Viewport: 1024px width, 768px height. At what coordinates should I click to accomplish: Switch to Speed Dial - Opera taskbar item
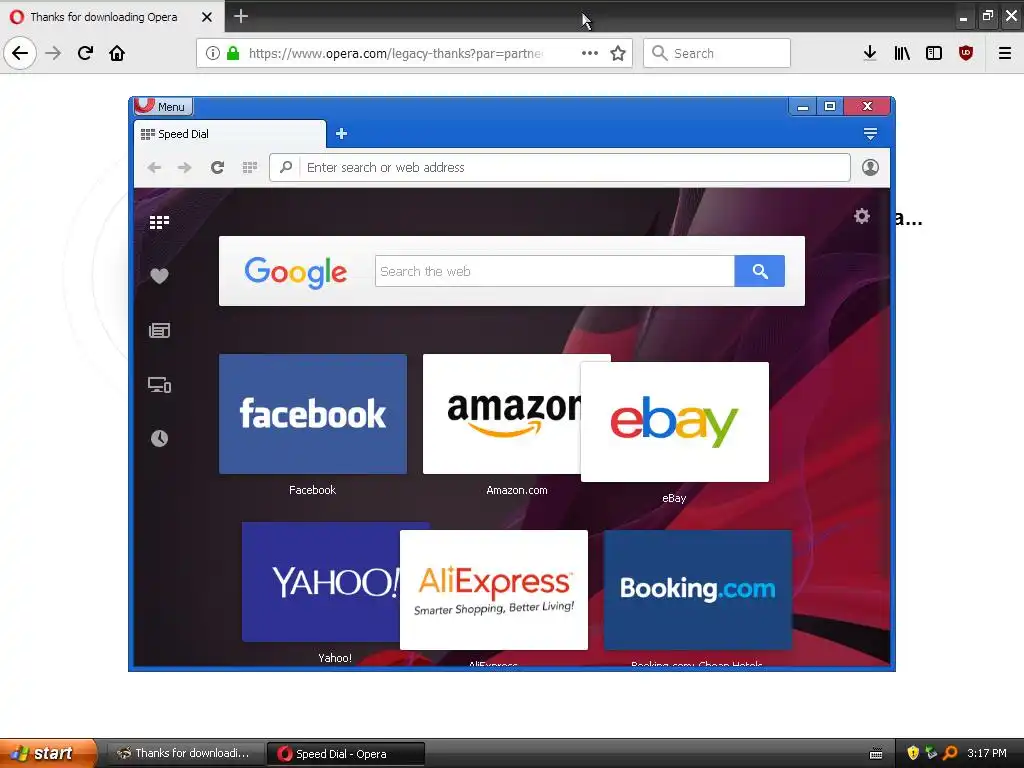pos(346,754)
